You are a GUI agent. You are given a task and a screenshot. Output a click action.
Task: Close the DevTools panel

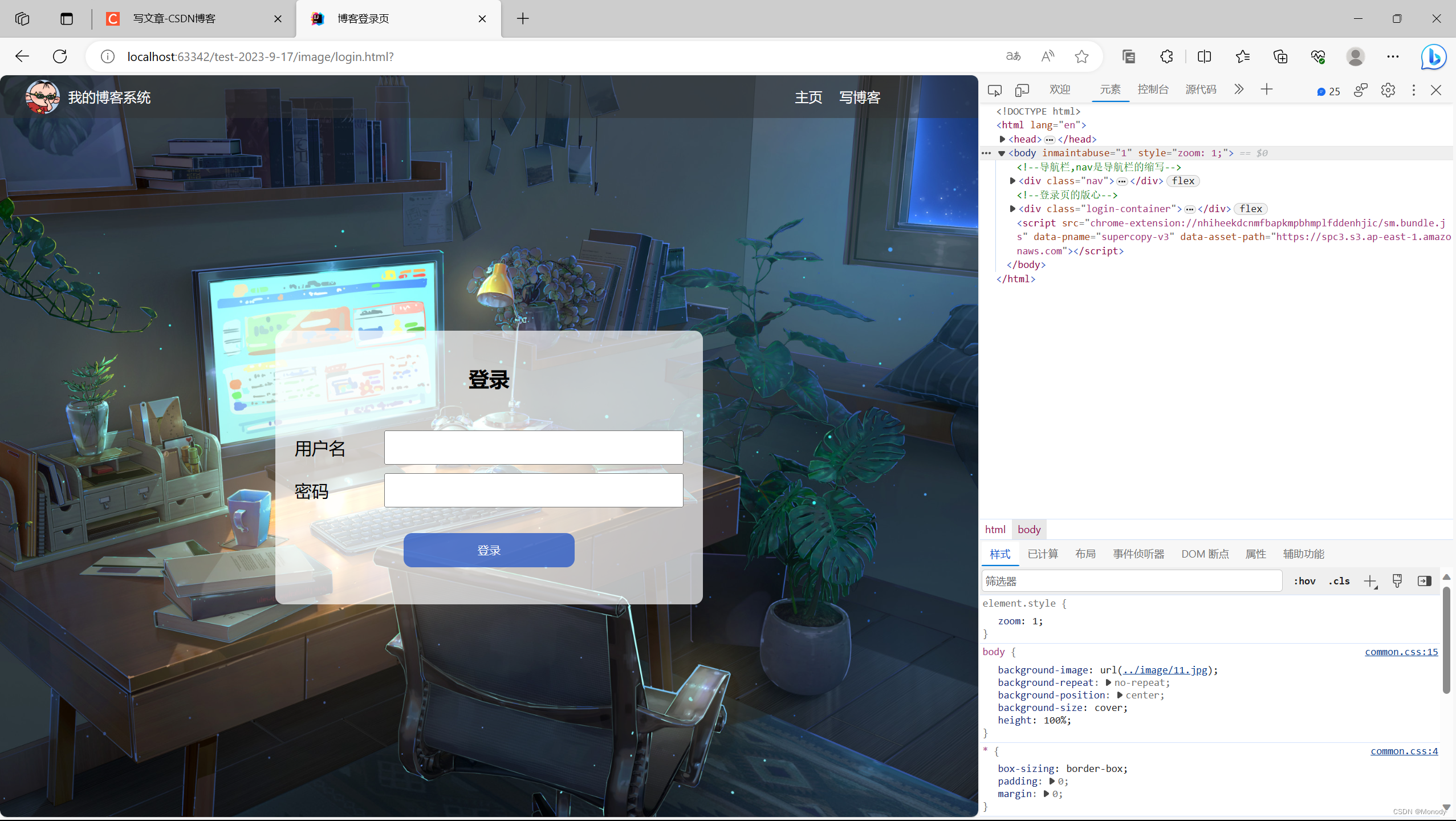pos(1436,90)
